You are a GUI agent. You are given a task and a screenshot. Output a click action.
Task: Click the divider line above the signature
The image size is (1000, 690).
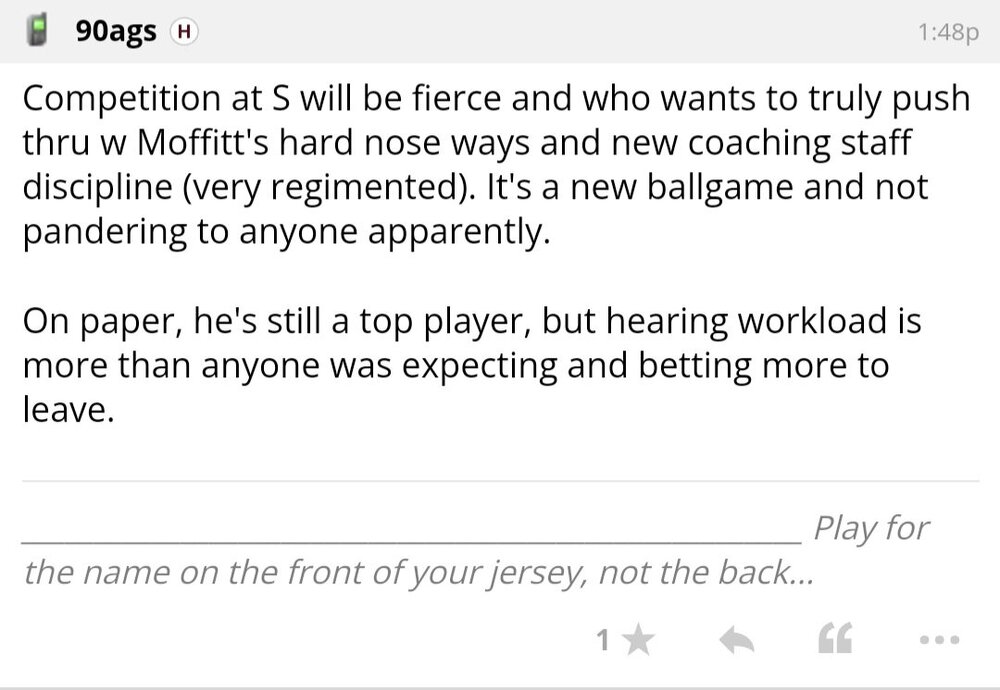coord(500,481)
